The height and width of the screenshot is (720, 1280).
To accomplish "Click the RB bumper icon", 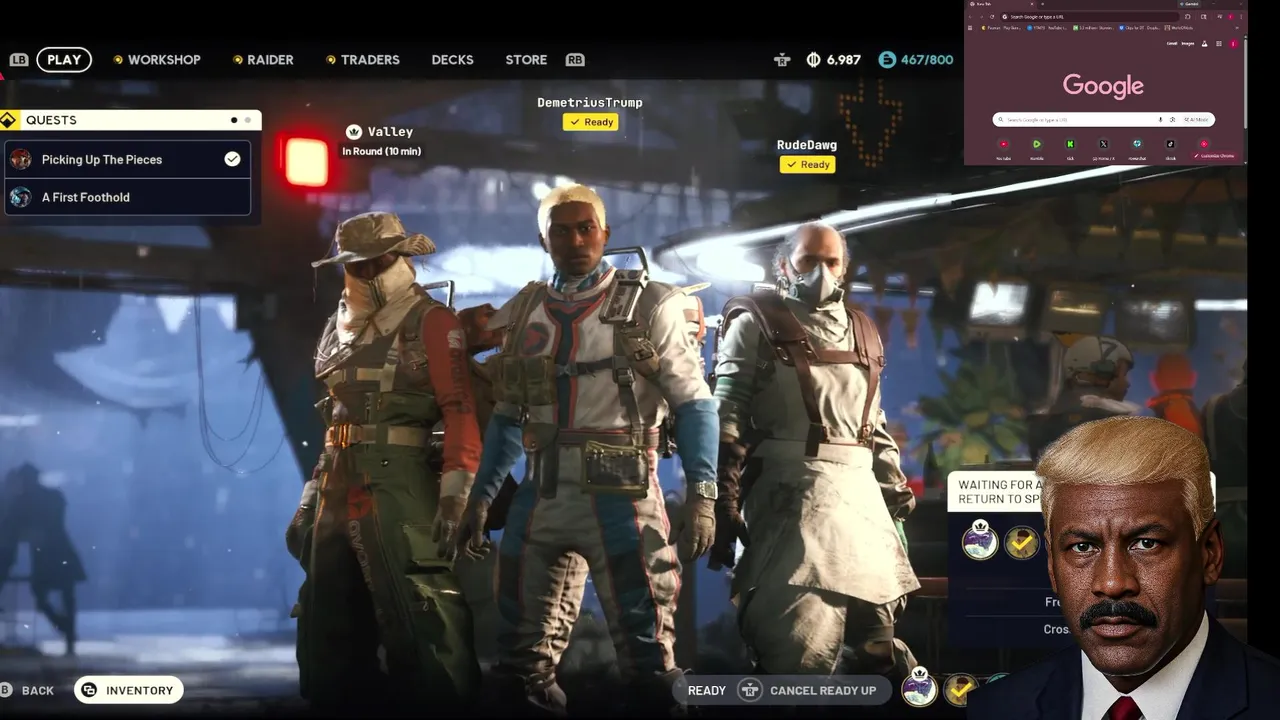I will (575, 60).
